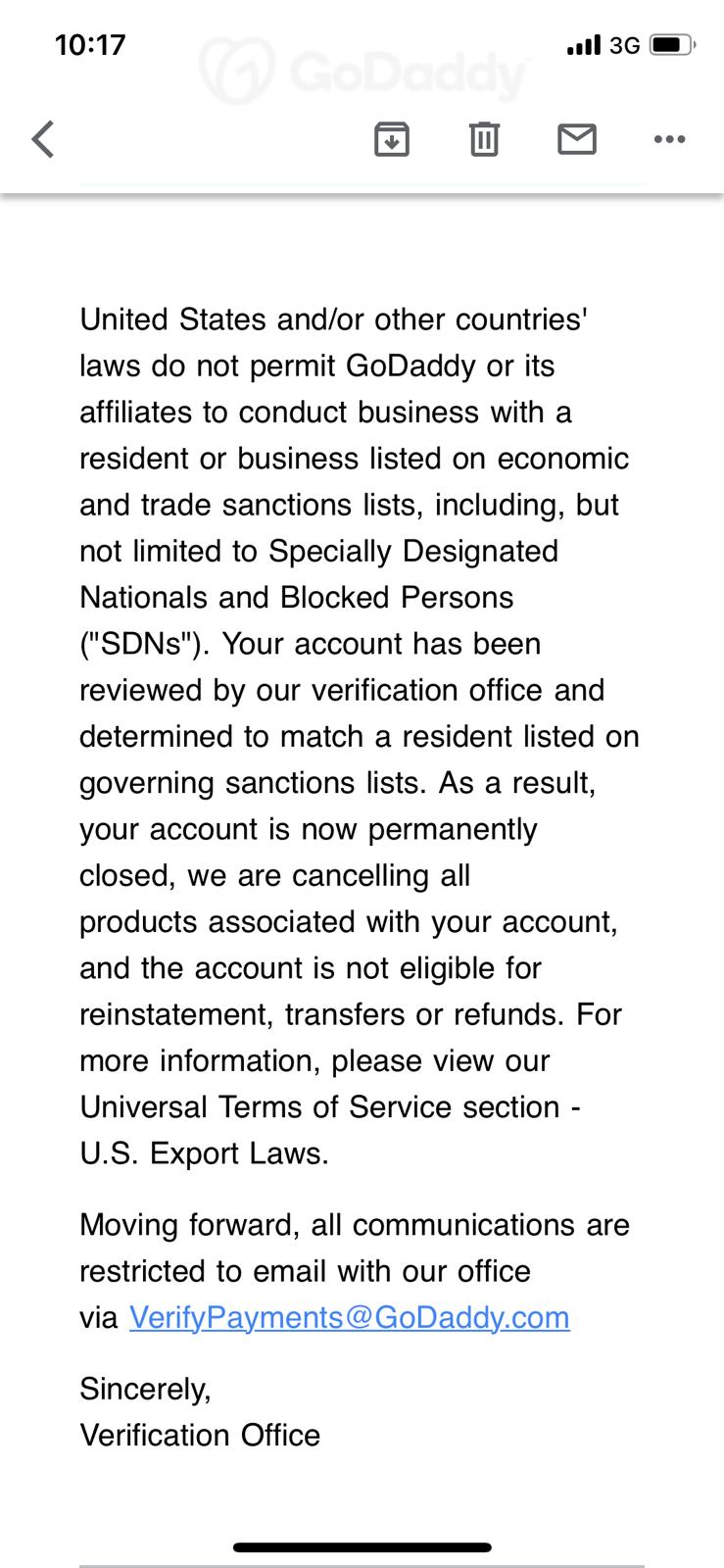The height and width of the screenshot is (1568, 724).
Task: Tap the battery status icon
Action: 671,45
